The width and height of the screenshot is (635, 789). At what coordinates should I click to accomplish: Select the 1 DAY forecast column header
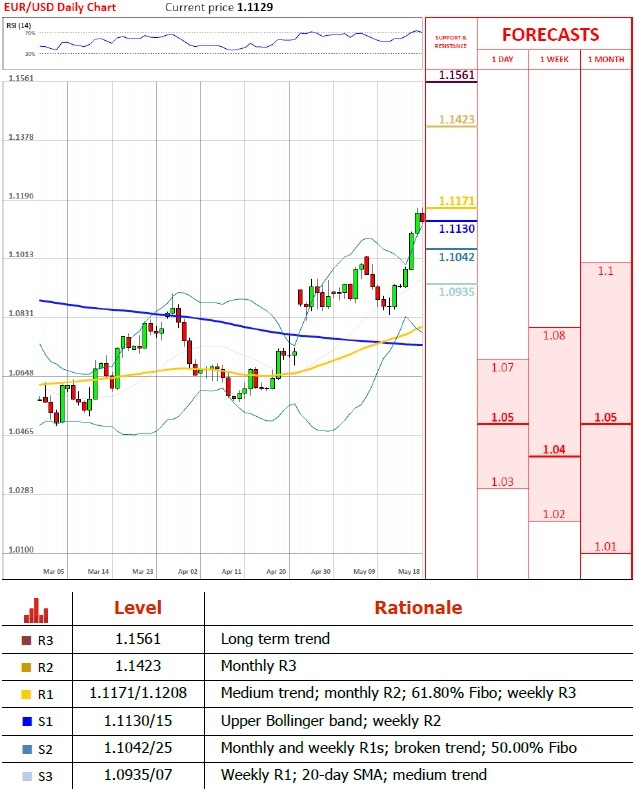[x=503, y=59]
